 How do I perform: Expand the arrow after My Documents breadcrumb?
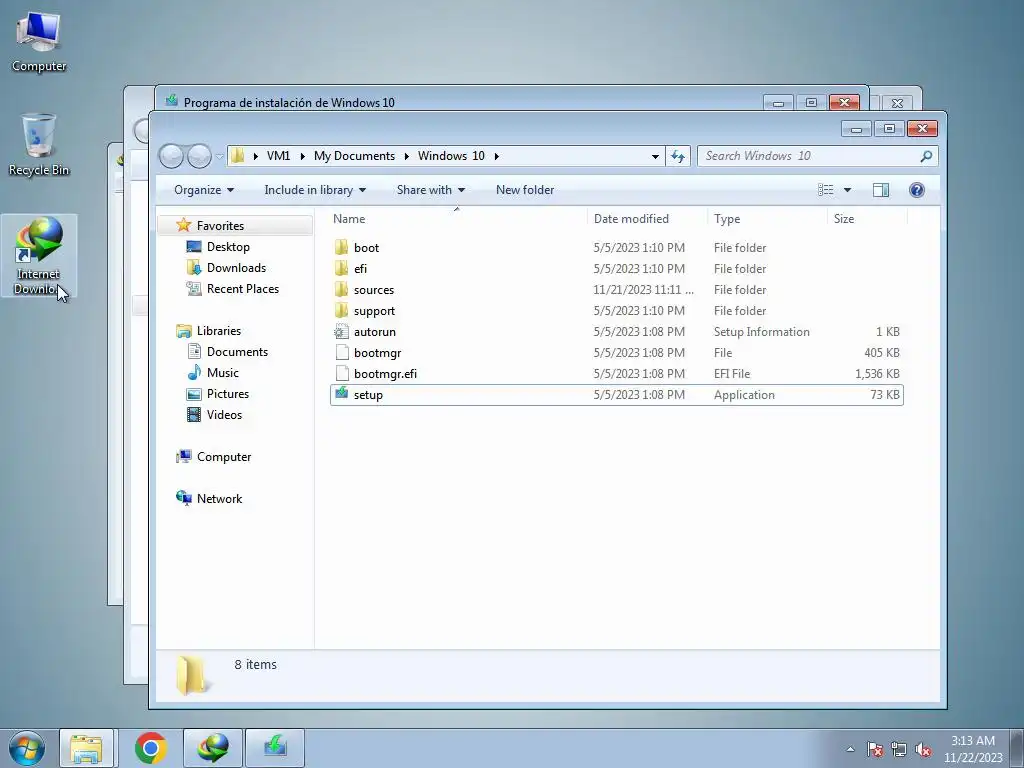pos(406,156)
